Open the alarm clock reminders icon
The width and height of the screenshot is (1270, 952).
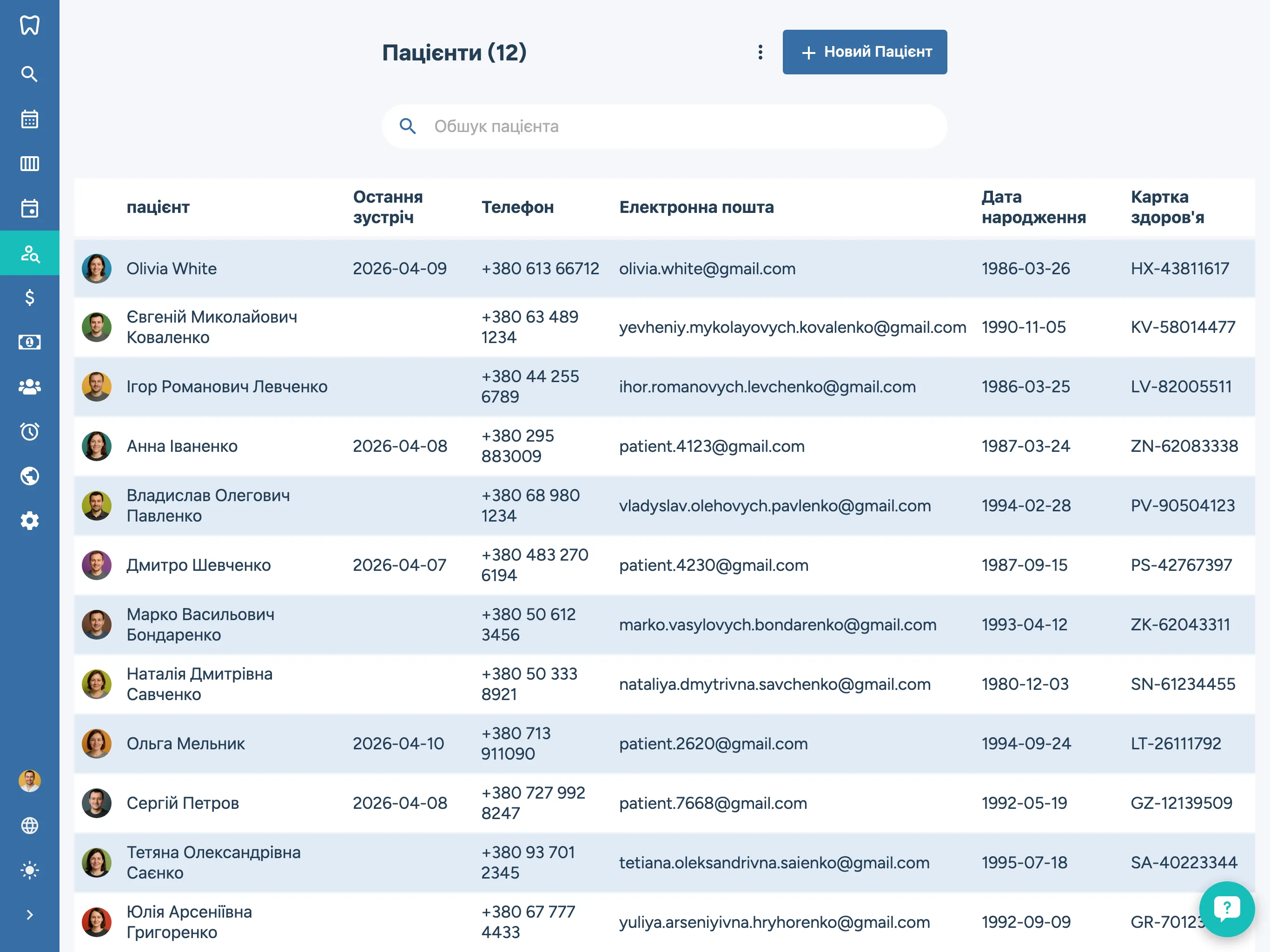coord(29,431)
